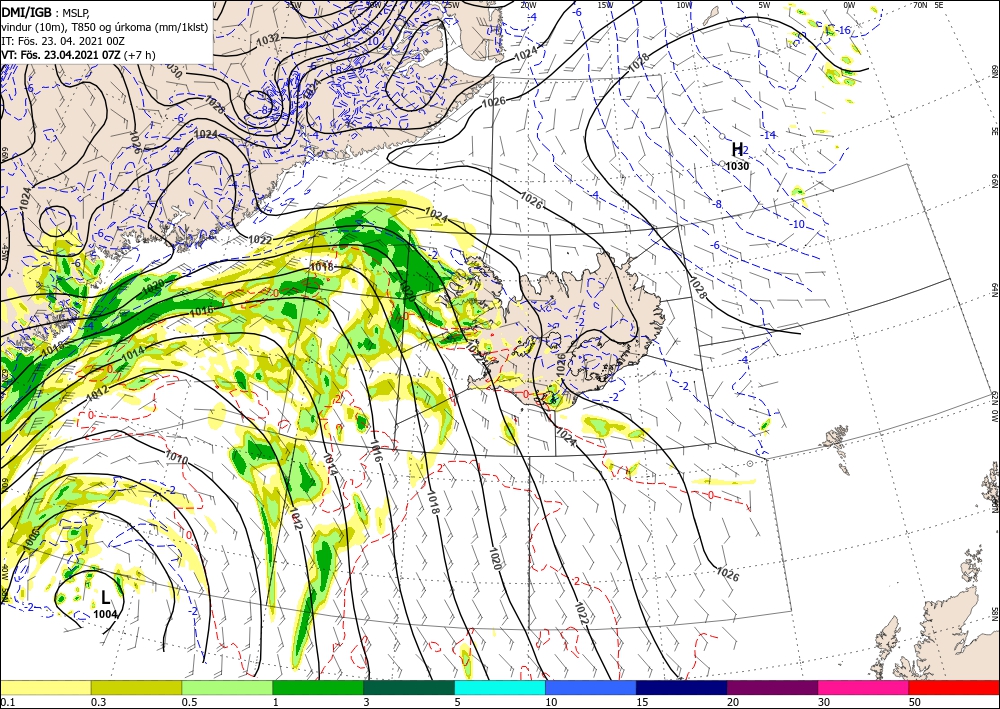The image size is (1000, 709).
Task: Click the -14 temperature contour label
Action: pos(768,135)
